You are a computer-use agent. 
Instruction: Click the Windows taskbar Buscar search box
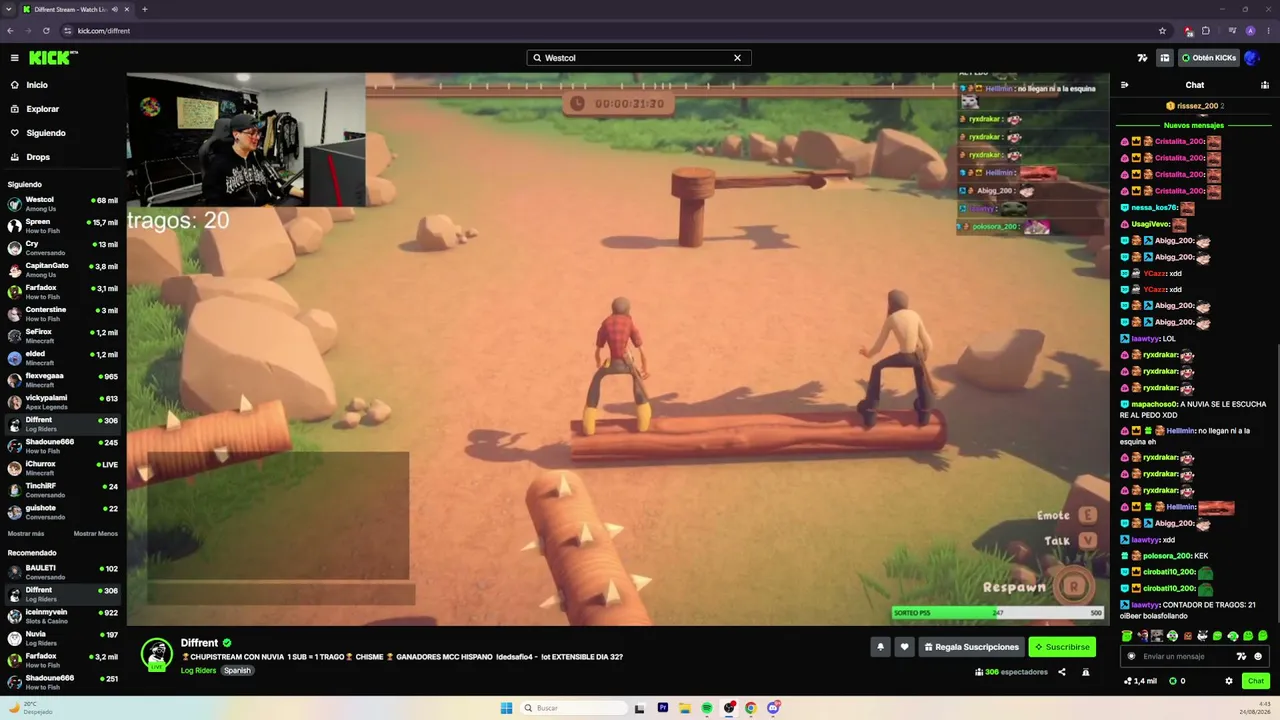[x=575, y=708]
